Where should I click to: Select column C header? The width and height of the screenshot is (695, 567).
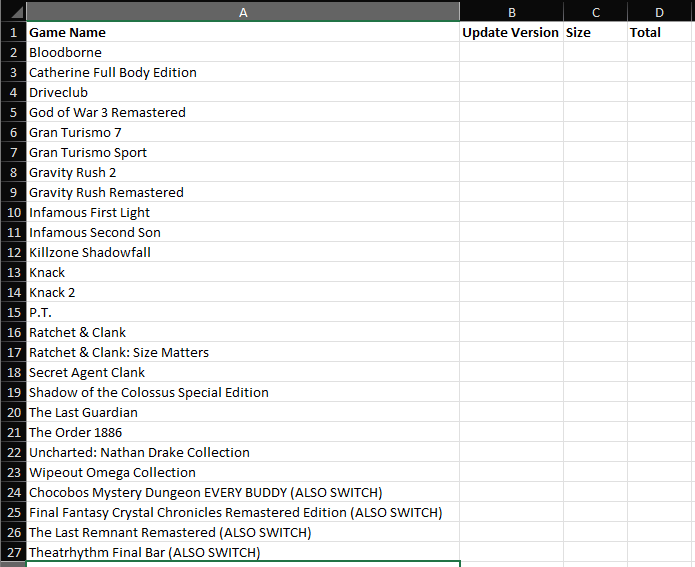[x=595, y=12]
